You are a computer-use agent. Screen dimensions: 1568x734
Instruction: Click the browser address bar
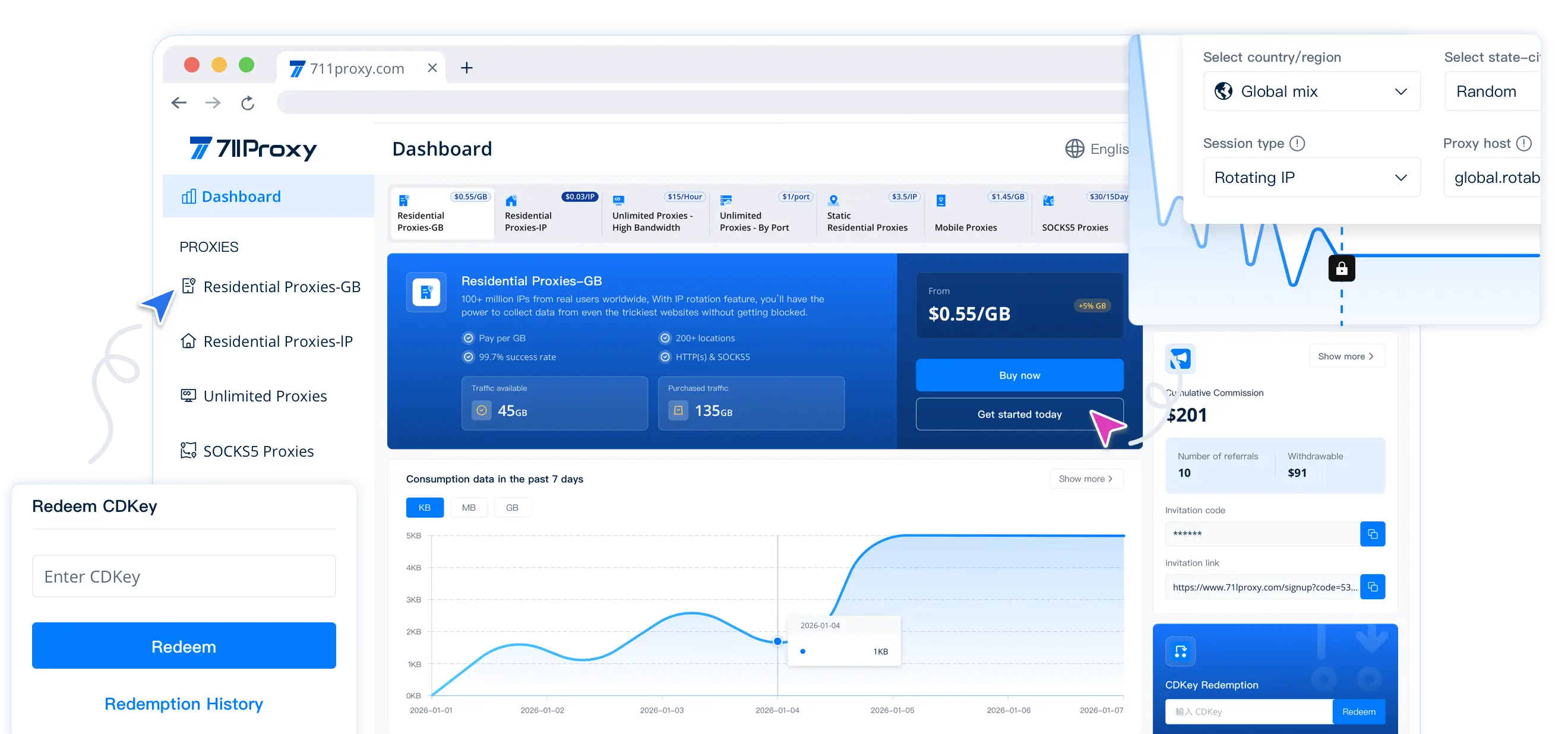[x=703, y=103]
